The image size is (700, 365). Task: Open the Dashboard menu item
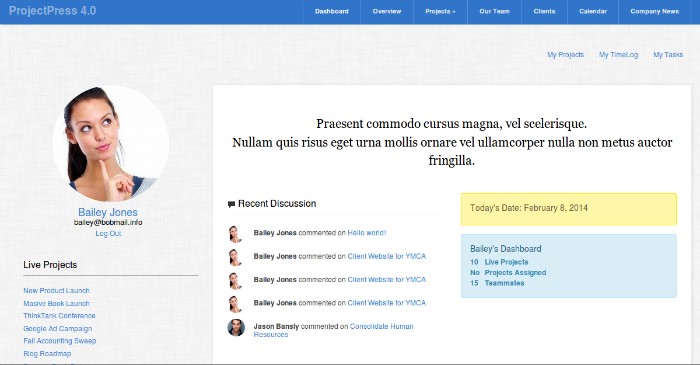332,12
